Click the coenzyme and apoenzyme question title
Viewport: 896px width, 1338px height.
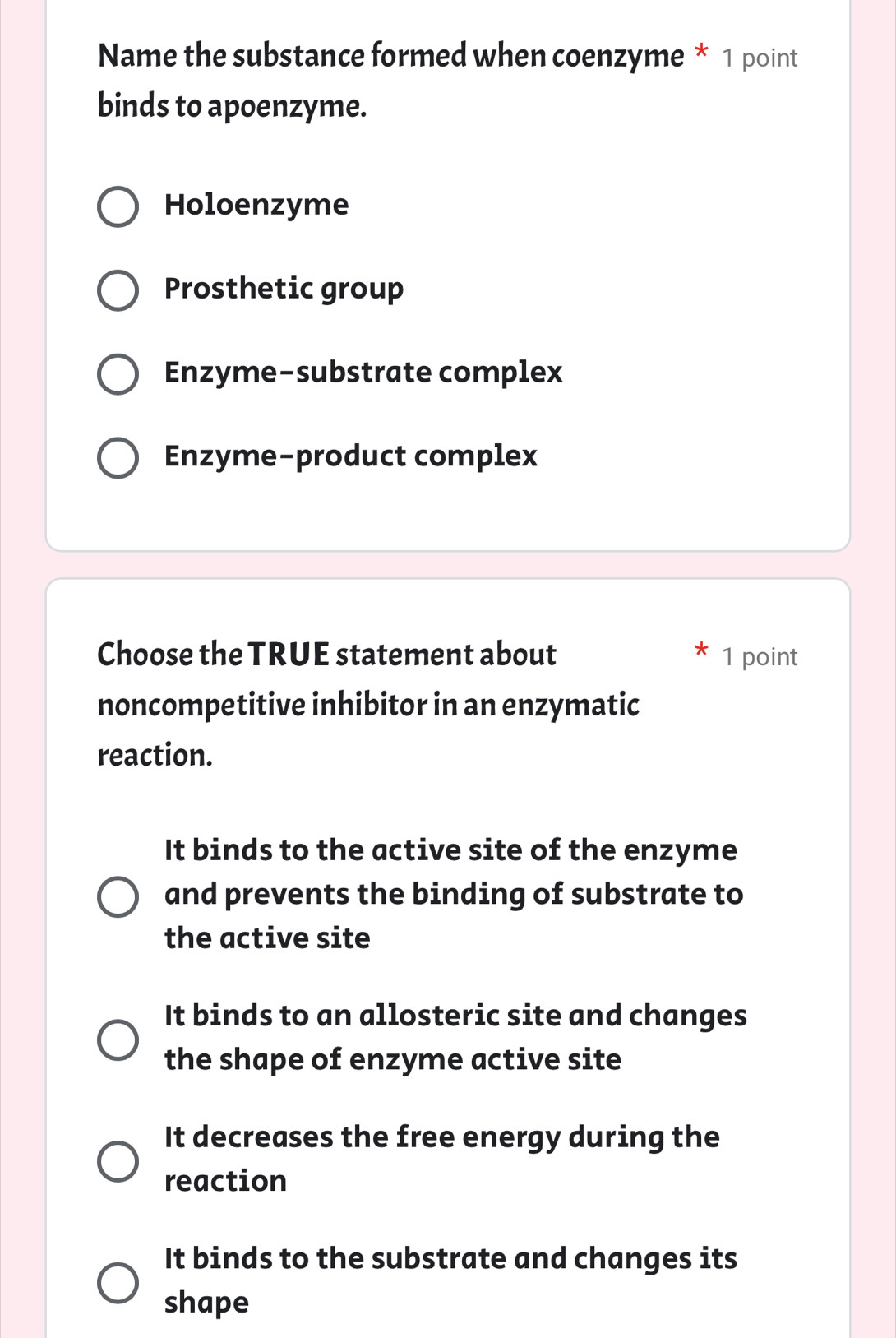[390, 81]
